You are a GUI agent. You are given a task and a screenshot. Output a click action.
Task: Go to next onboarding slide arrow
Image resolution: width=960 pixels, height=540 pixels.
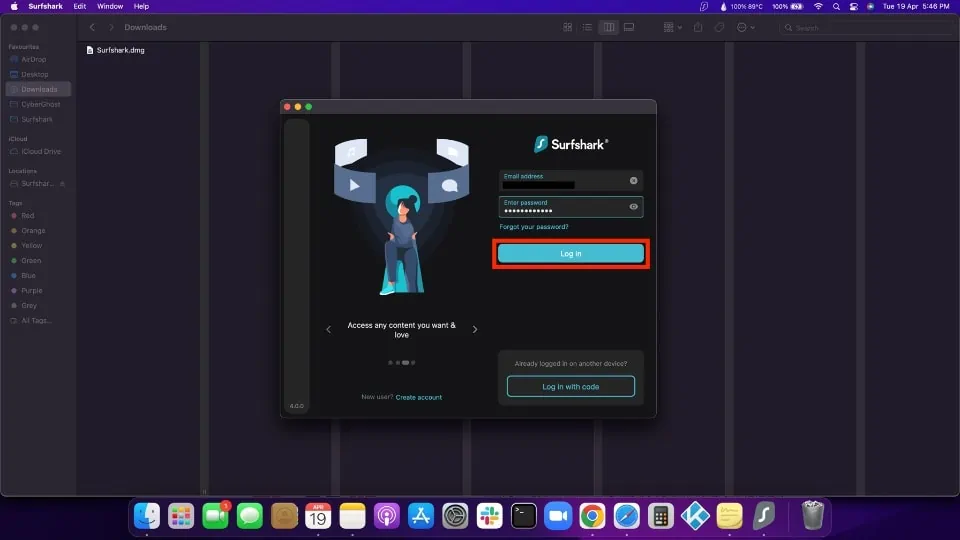click(x=475, y=329)
